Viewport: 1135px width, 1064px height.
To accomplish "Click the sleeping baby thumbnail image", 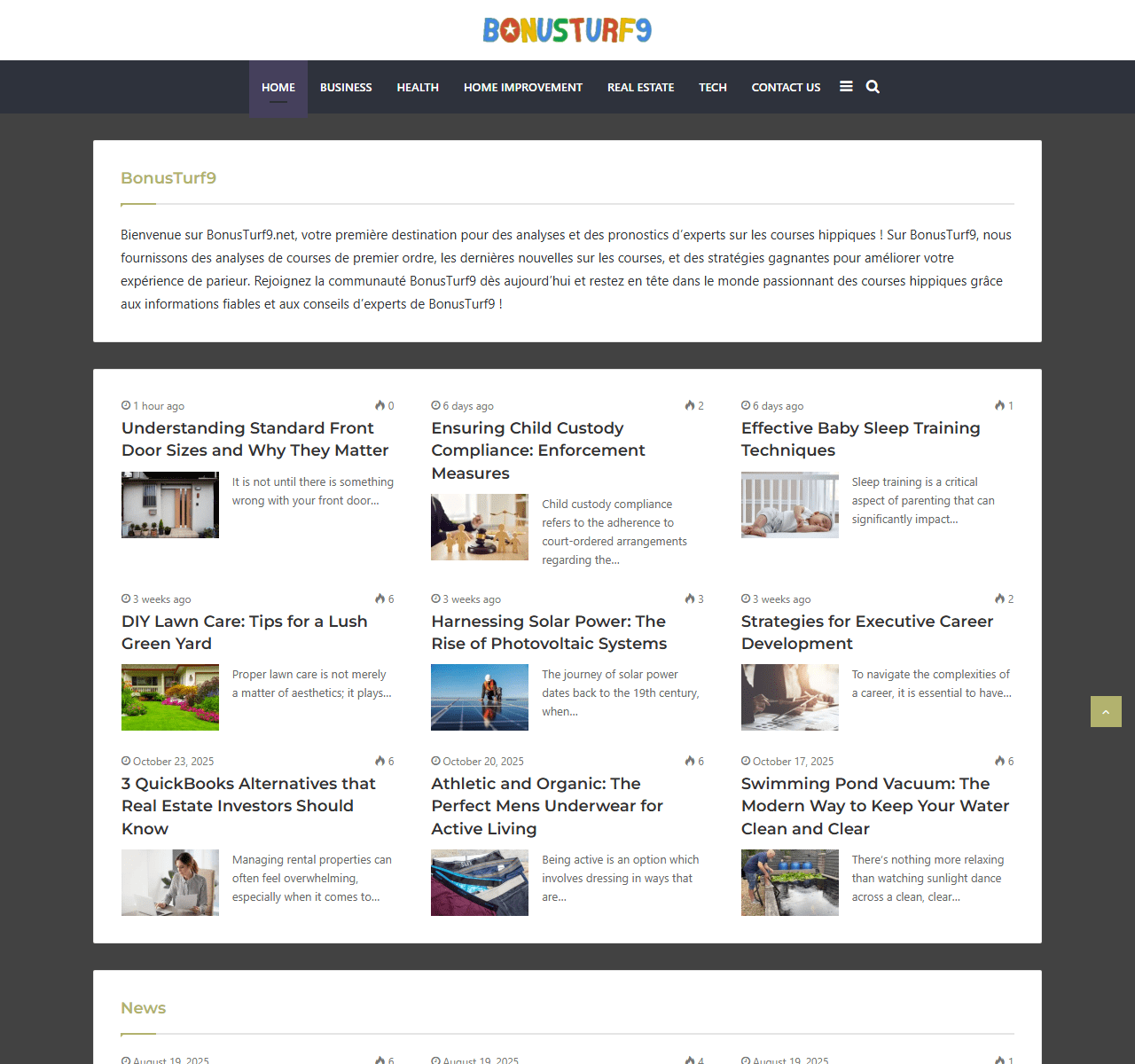I will coord(789,505).
